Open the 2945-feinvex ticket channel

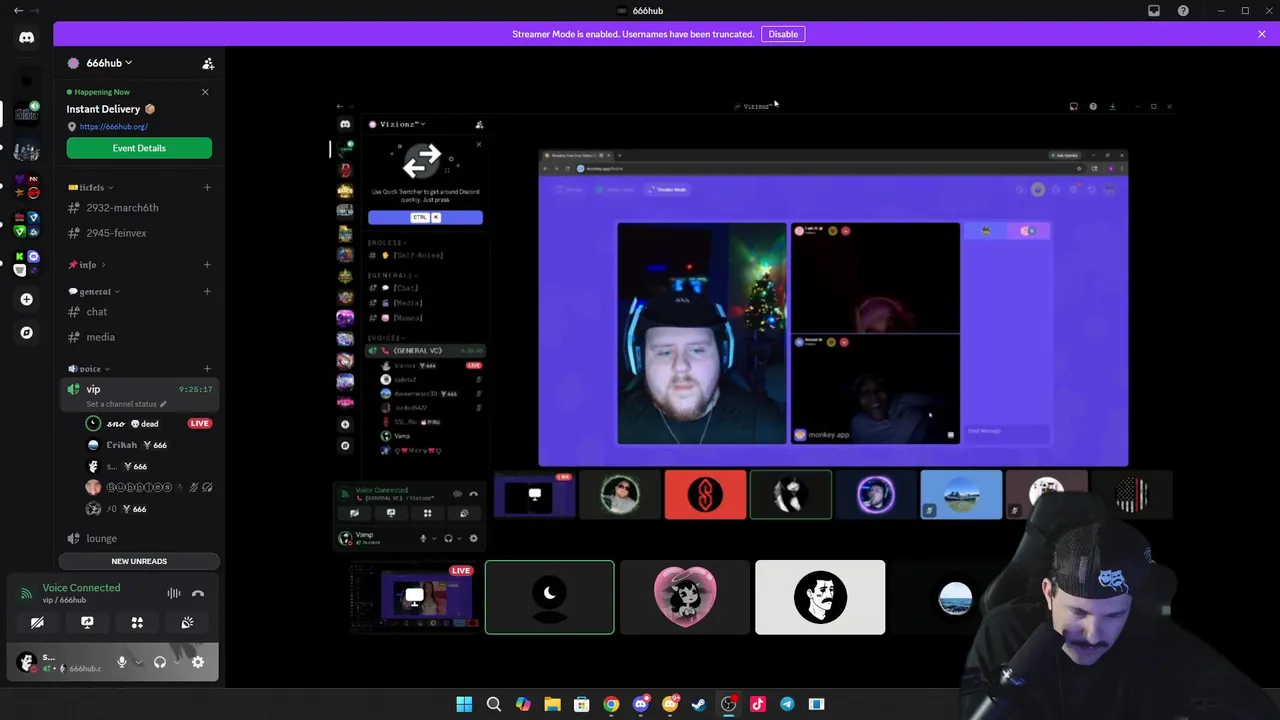coord(139,233)
